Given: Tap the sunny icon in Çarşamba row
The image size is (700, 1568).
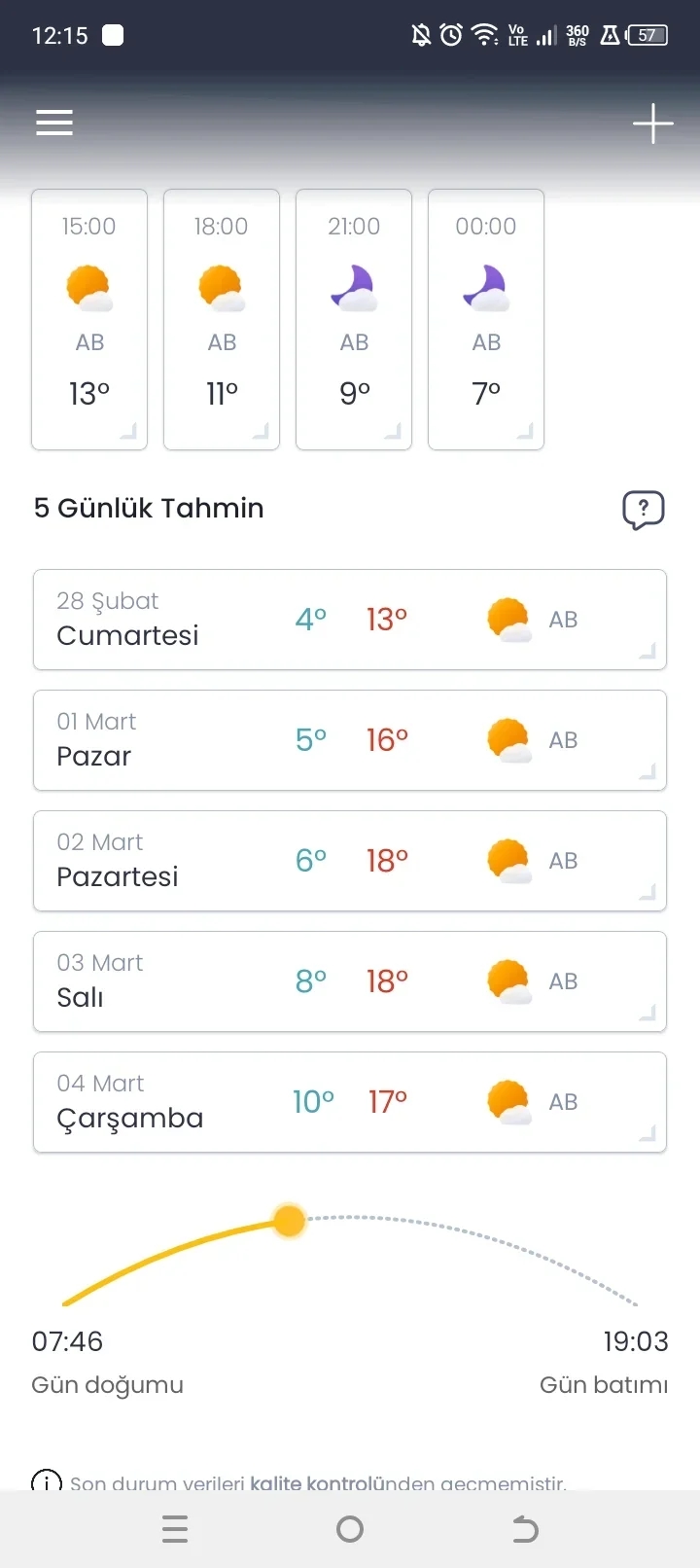Looking at the screenshot, I should [x=509, y=1102].
